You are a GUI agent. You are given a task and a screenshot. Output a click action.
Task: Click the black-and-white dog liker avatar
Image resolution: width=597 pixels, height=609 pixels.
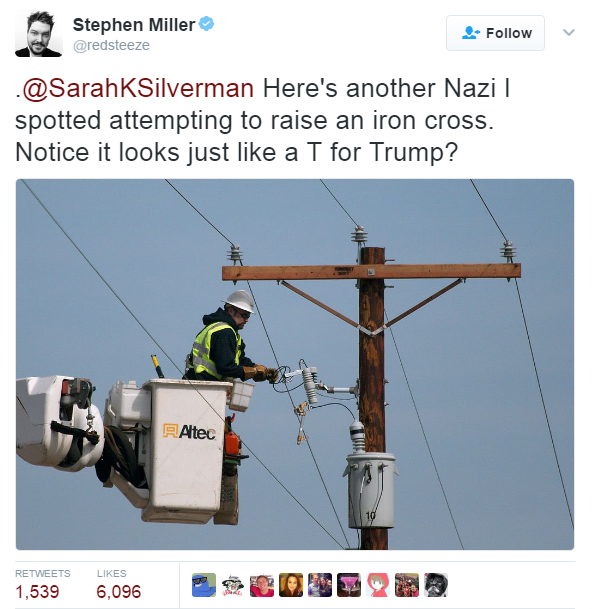tap(436, 585)
